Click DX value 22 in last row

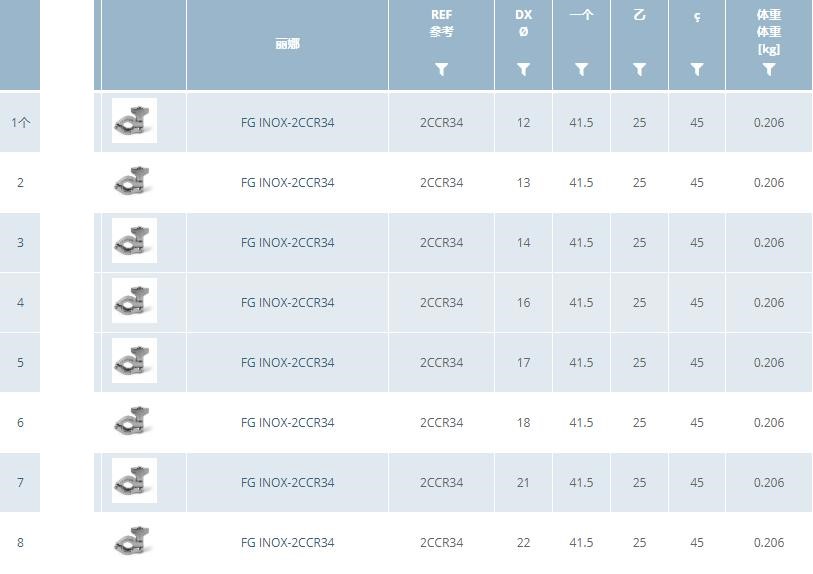point(523,543)
